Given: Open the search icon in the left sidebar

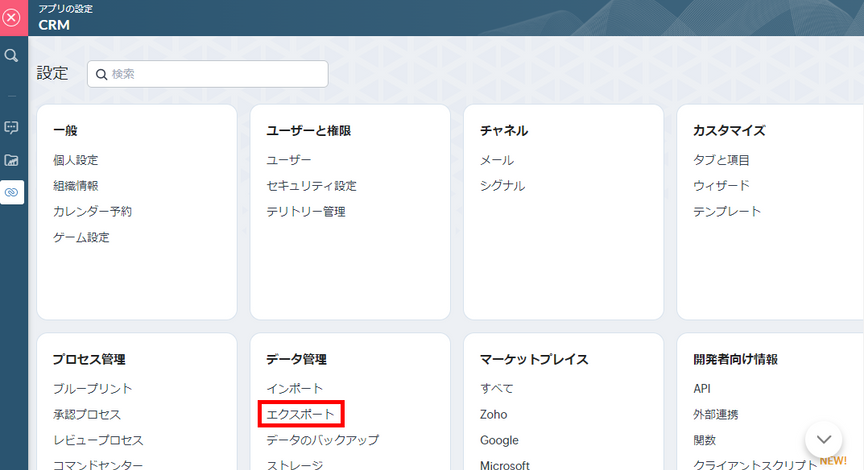Looking at the screenshot, I should point(11,56).
